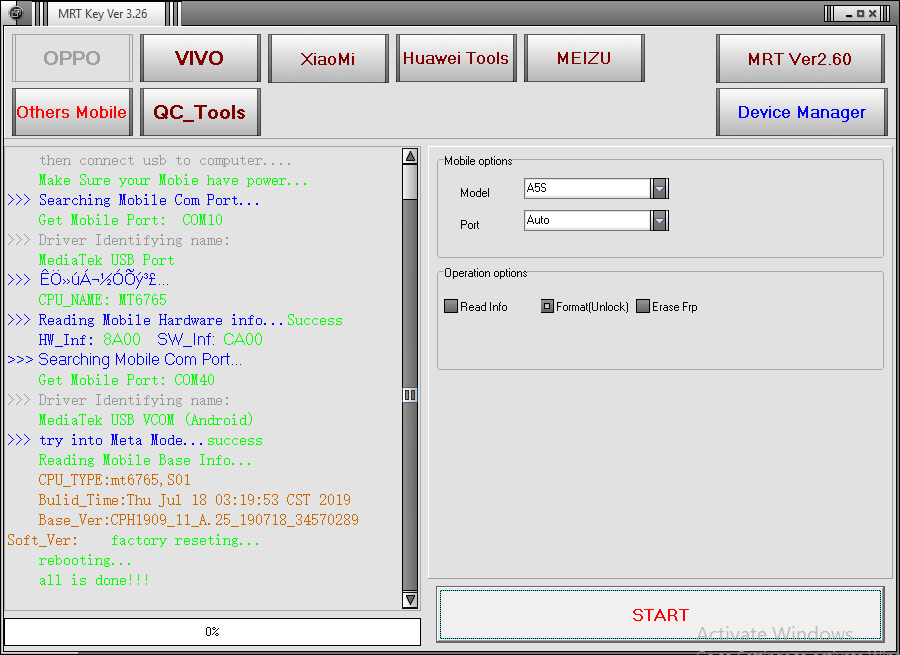Screen dimensions: 900x655
Task: Open the Others Mobile tab
Action: pyautogui.click(x=72, y=112)
